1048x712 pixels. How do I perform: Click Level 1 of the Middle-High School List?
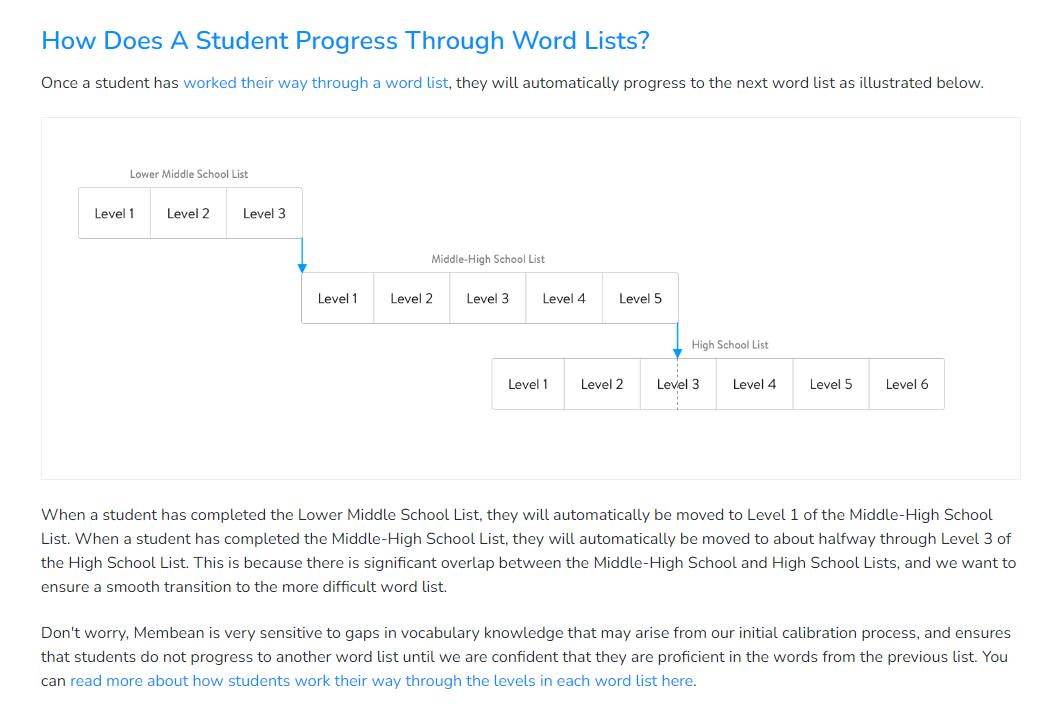pos(337,299)
